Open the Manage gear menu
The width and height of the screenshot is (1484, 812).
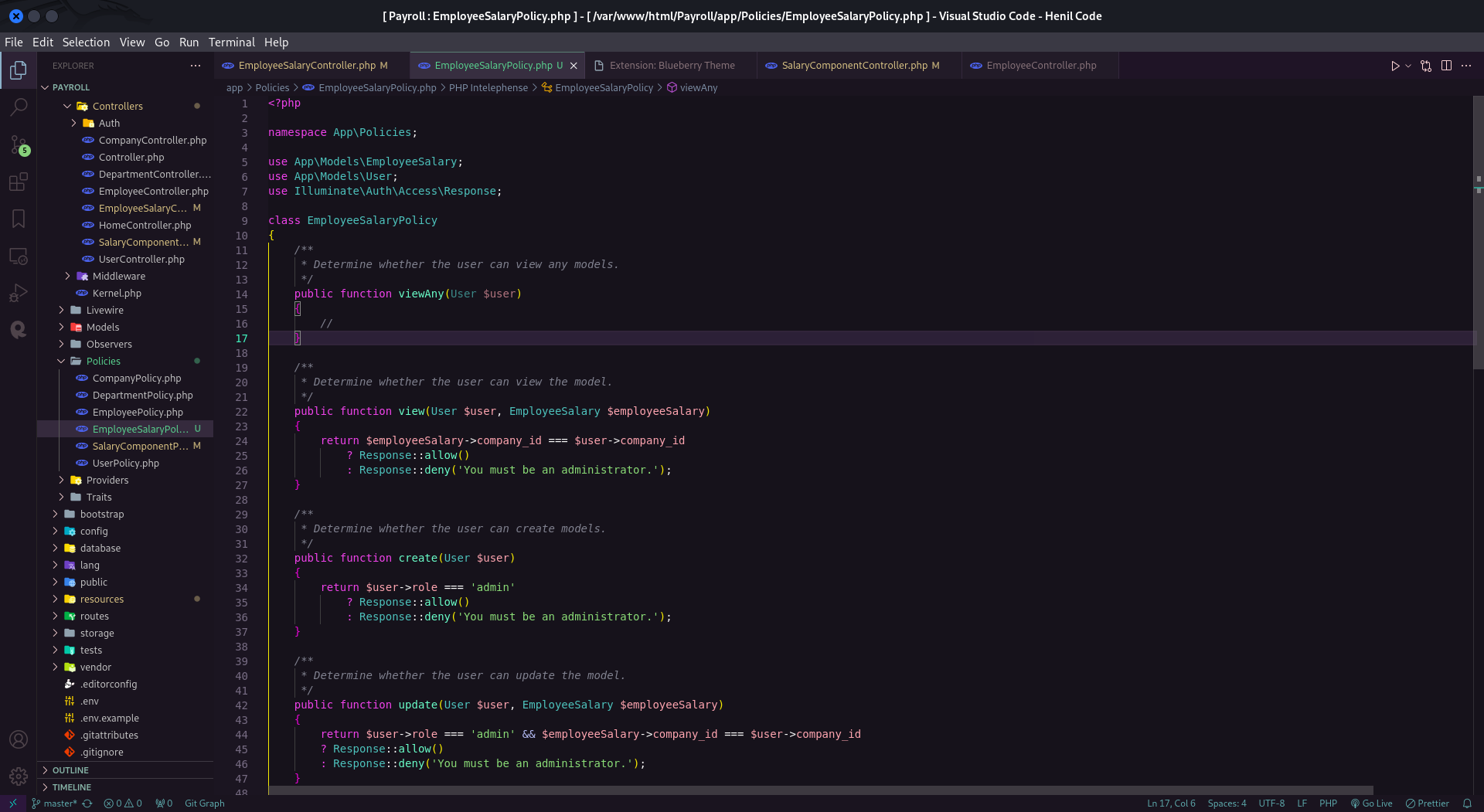point(19,776)
